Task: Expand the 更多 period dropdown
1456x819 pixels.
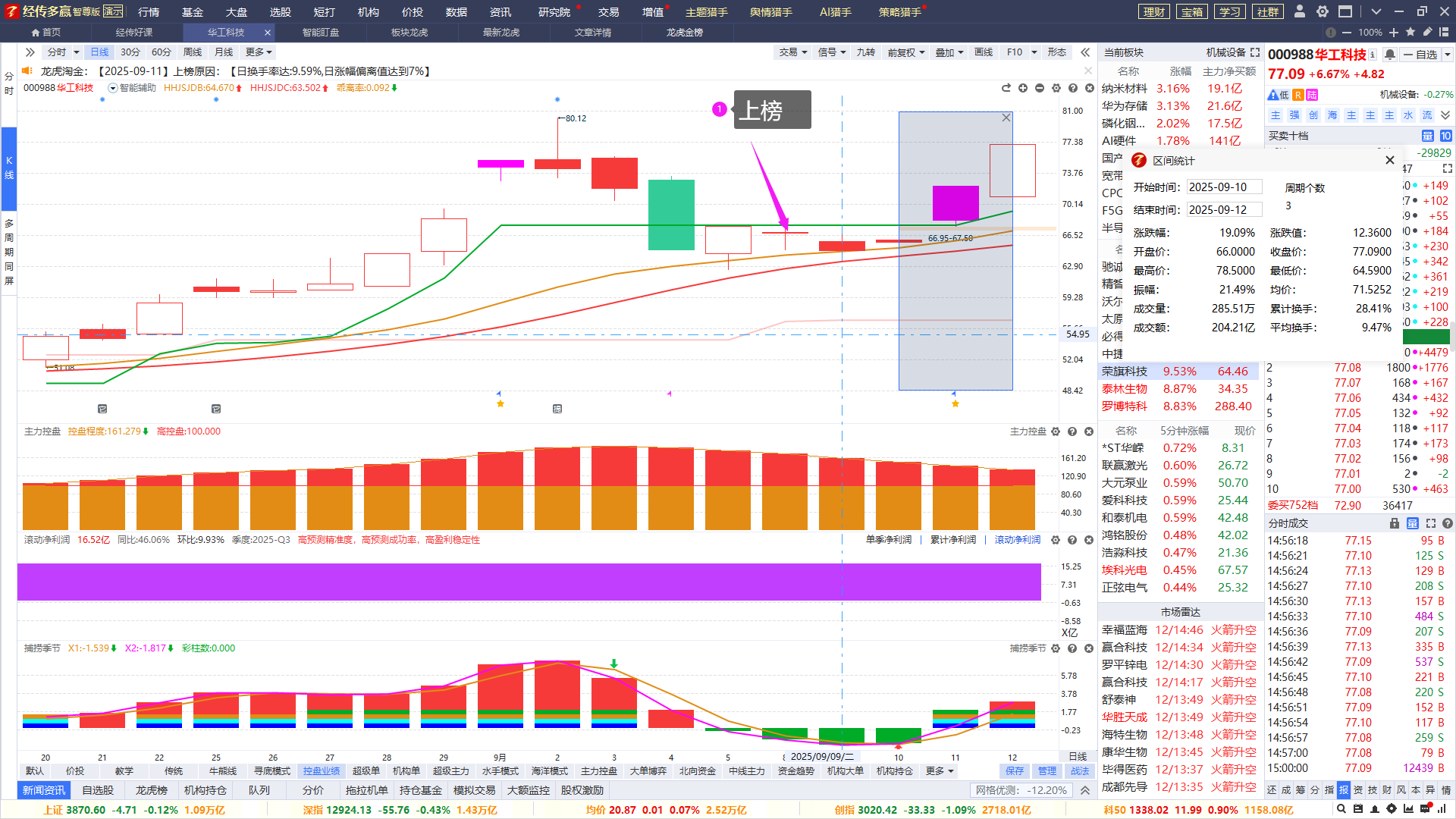Action: (x=259, y=52)
